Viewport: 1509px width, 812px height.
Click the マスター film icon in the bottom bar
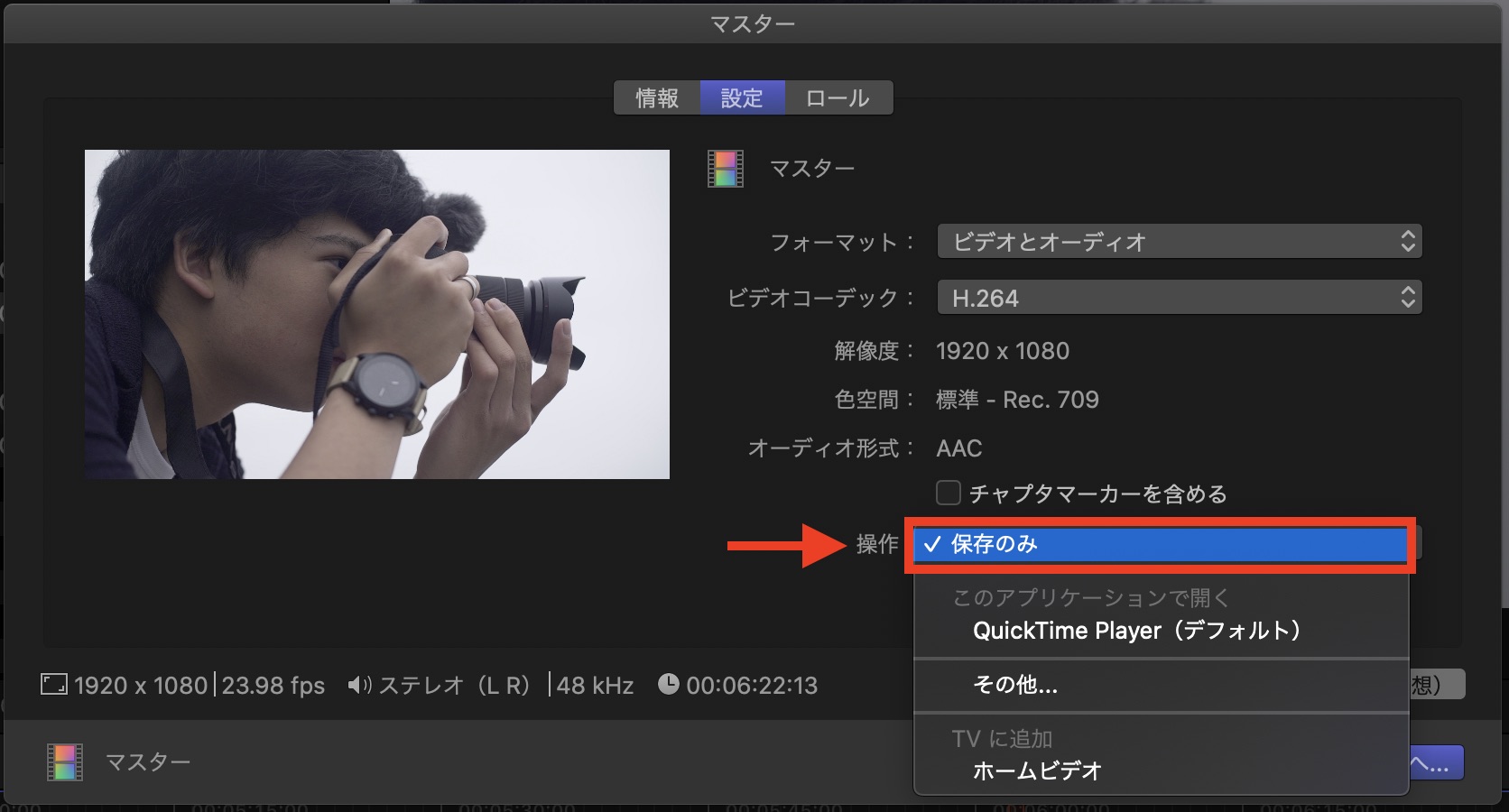[65, 762]
